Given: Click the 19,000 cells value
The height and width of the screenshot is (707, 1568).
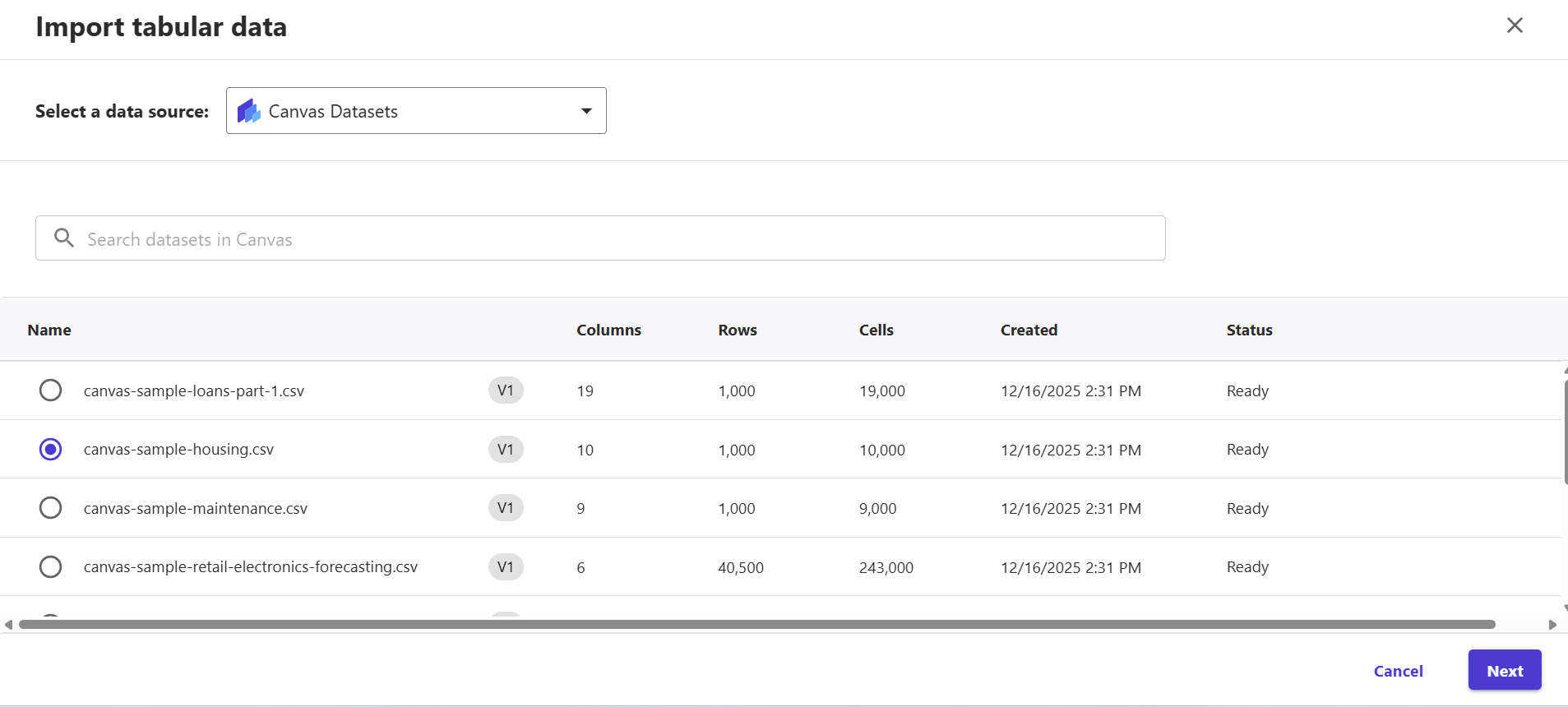Looking at the screenshot, I should tap(882, 390).
